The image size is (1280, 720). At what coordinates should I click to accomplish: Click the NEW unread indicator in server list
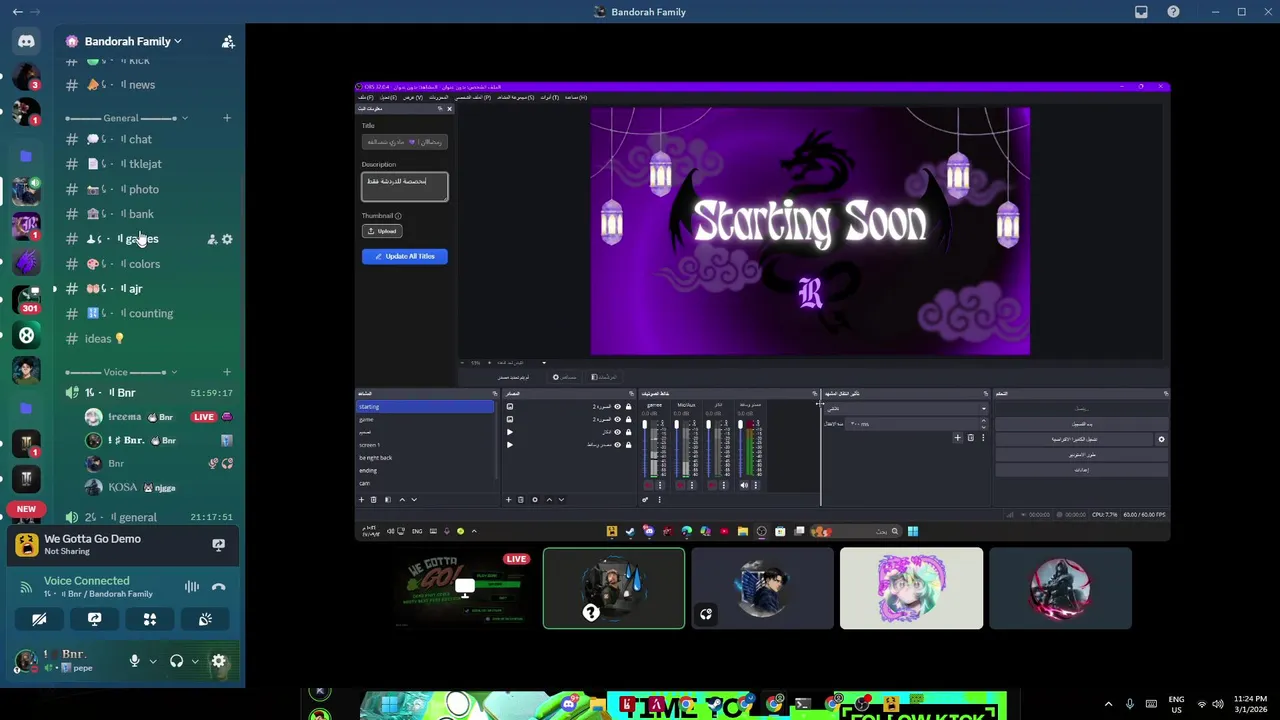click(26, 509)
